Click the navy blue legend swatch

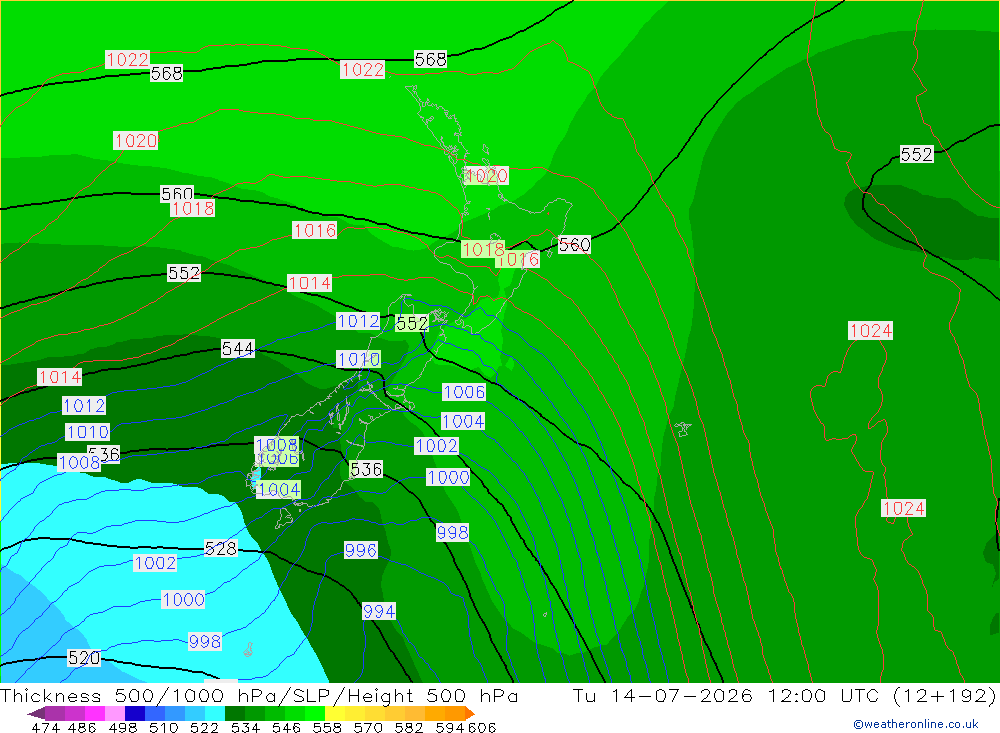point(135,713)
